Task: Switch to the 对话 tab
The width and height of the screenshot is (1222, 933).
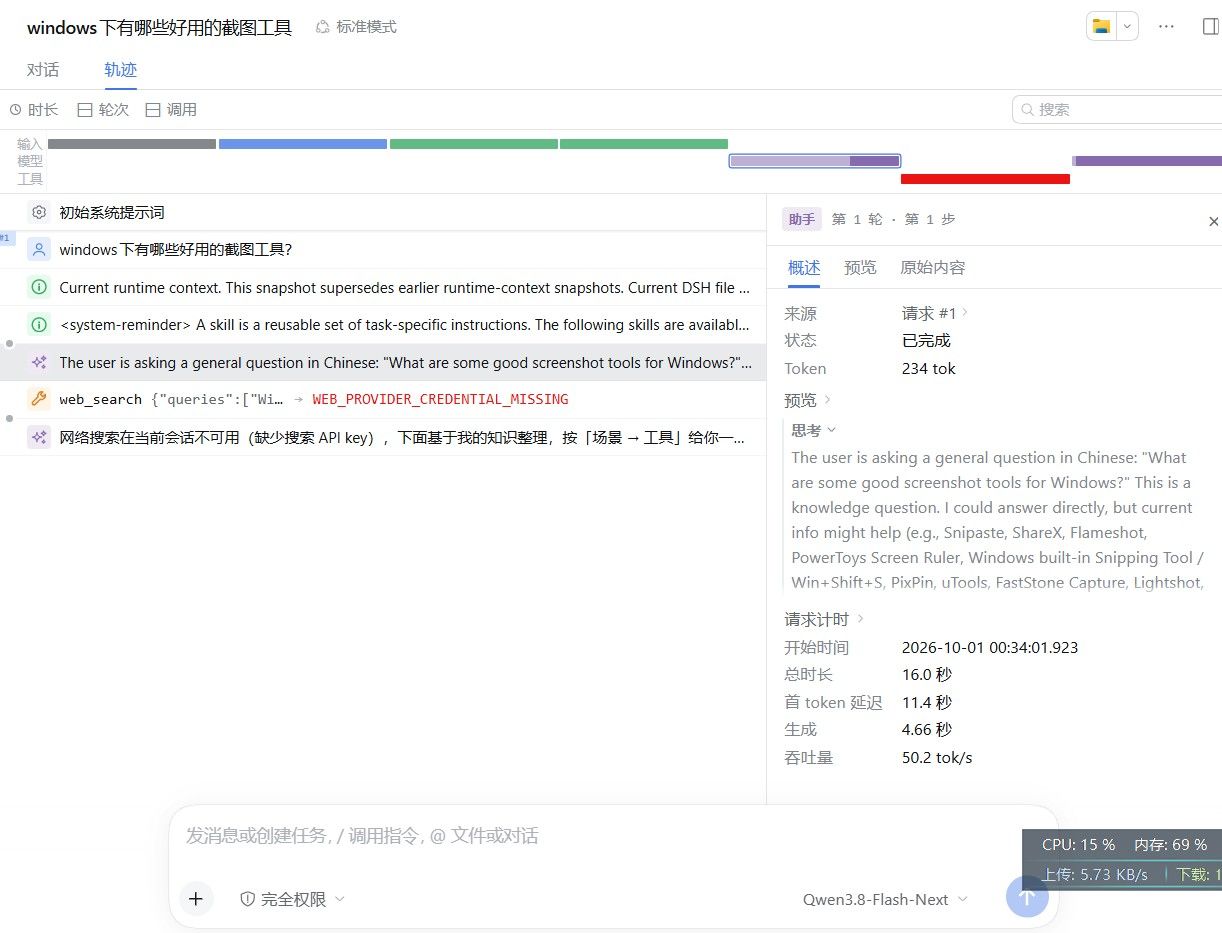Action: click(43, 69)
